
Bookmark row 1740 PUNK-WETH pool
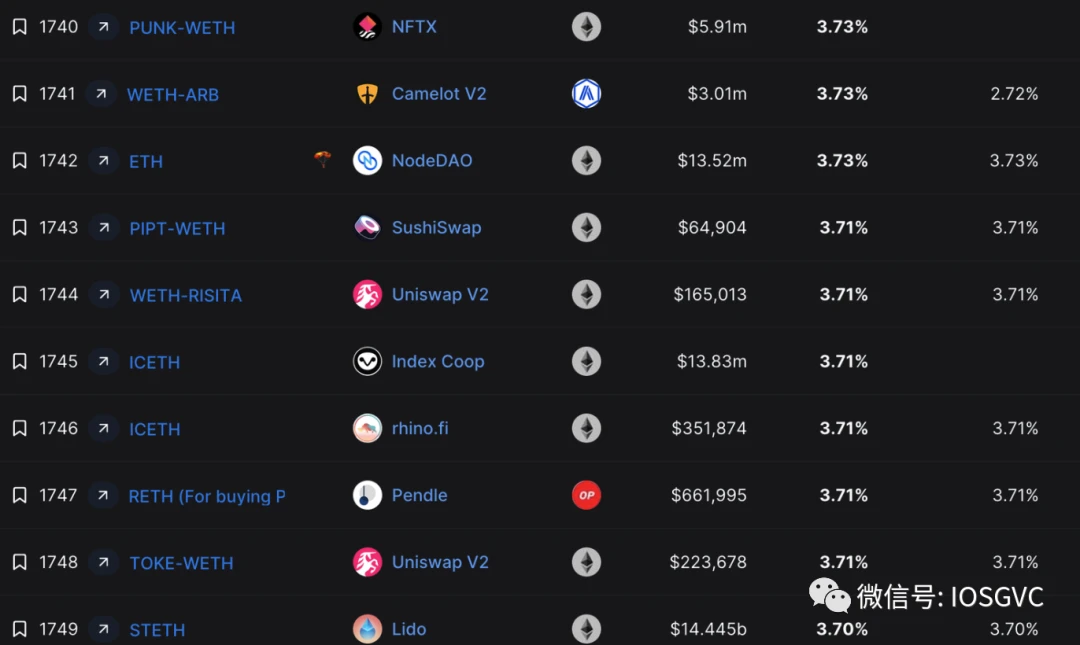pos(20,27)
